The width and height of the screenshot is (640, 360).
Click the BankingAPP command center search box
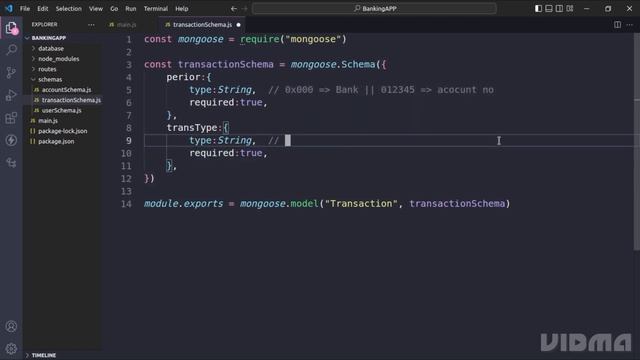click(374, 9)
